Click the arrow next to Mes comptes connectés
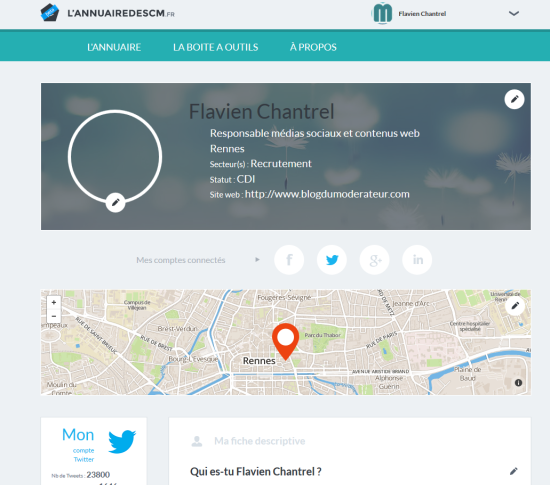The height and width of the screenshot is (485, 550). click(x=257, y=260)
